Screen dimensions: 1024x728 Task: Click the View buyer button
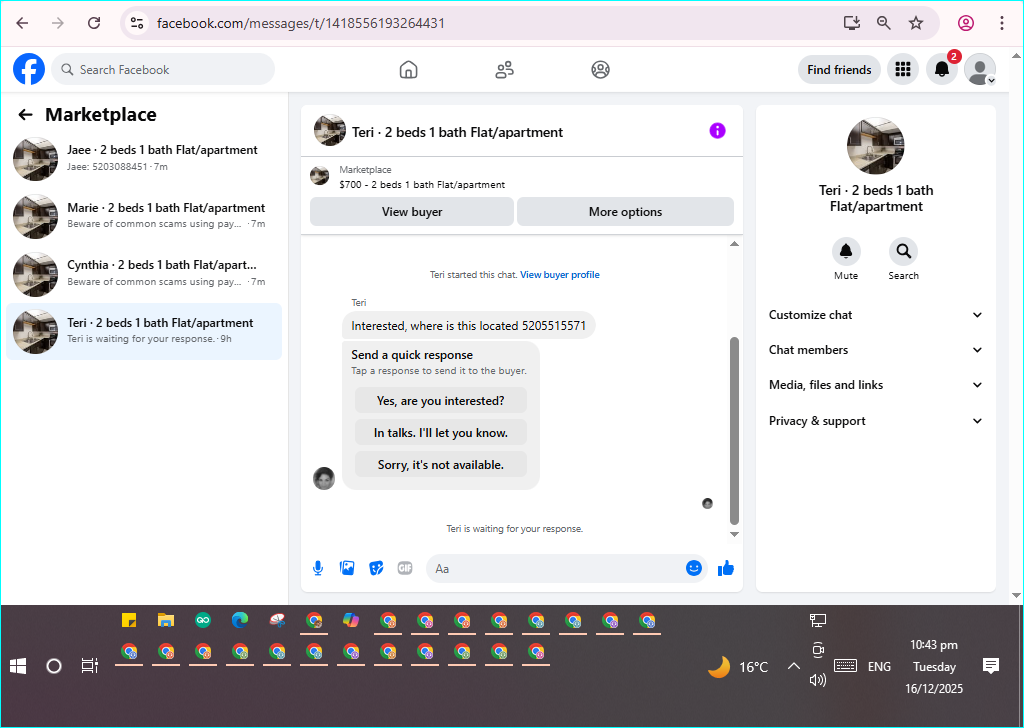tap(412, 212)
